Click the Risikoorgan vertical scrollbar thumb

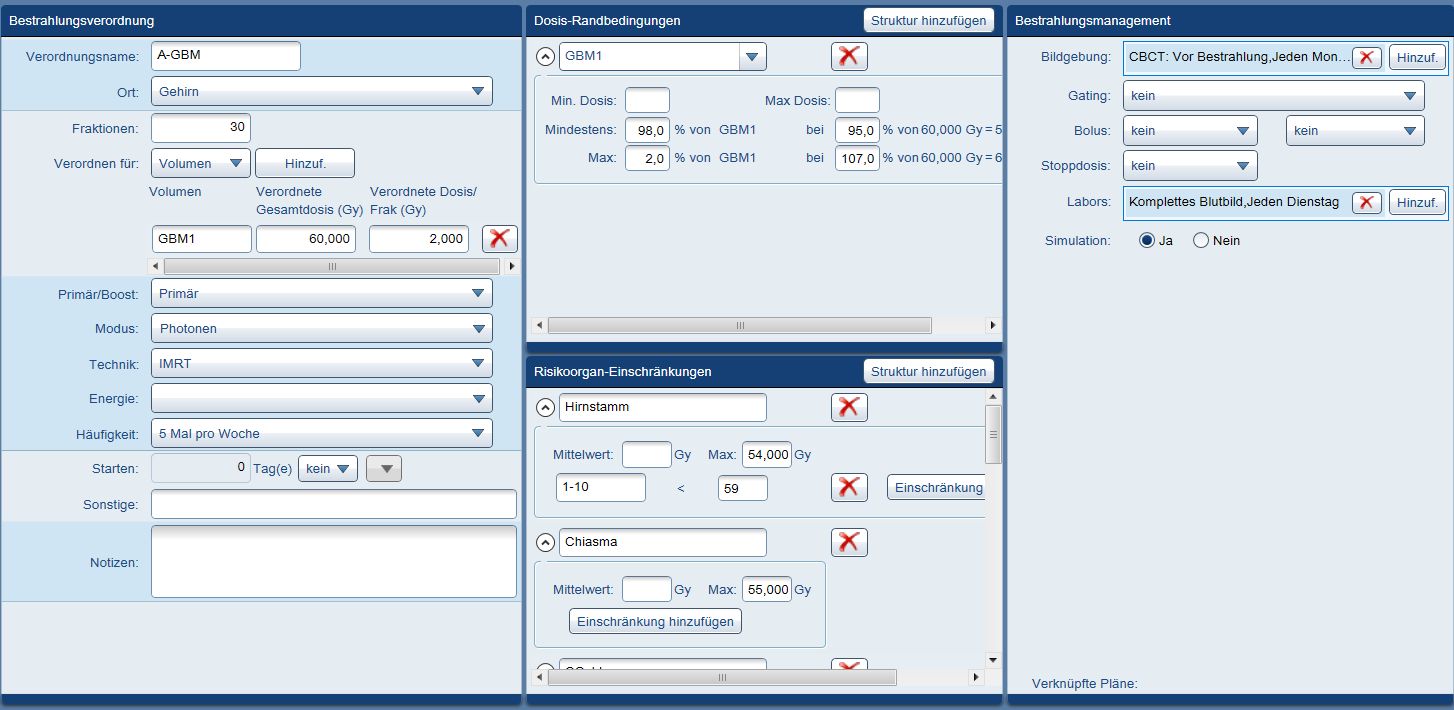tap(993, 433)
